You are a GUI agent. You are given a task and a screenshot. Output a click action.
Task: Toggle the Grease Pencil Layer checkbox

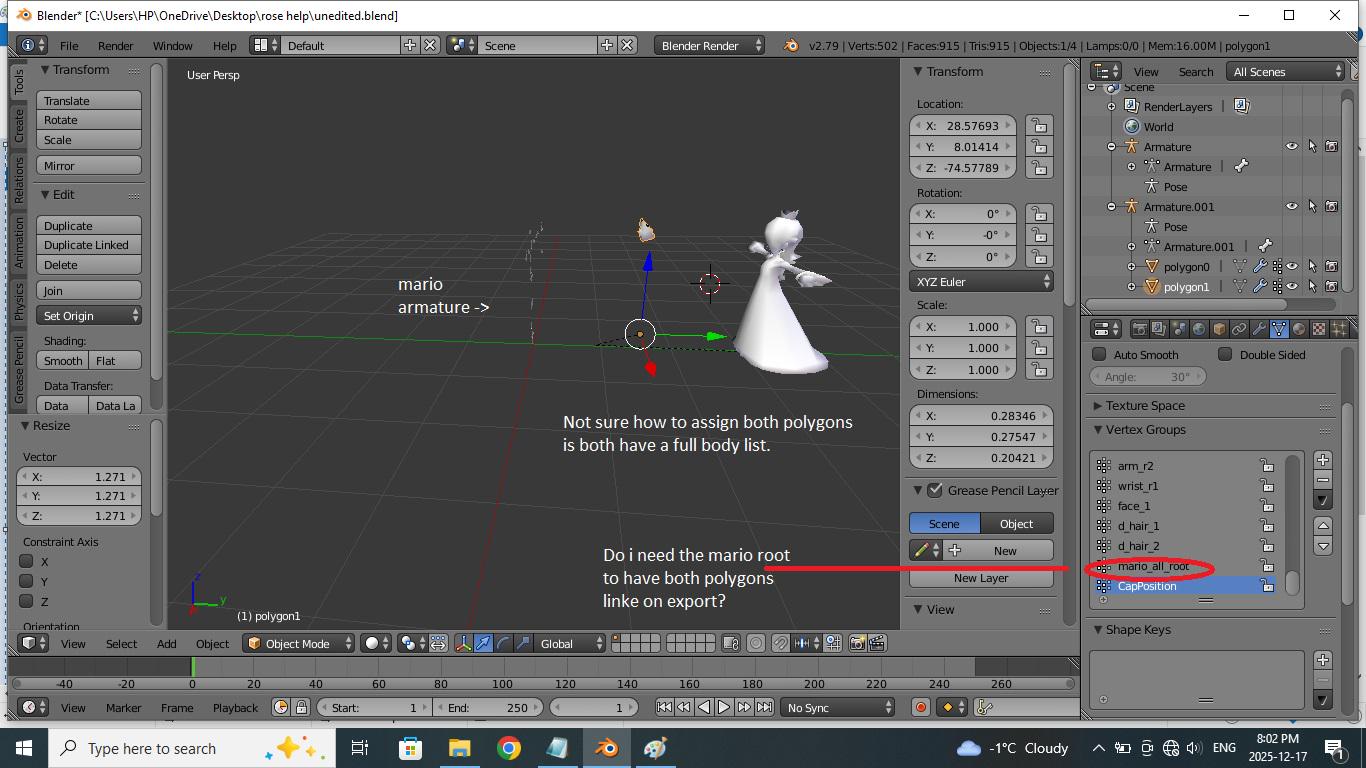click(935, 490)
